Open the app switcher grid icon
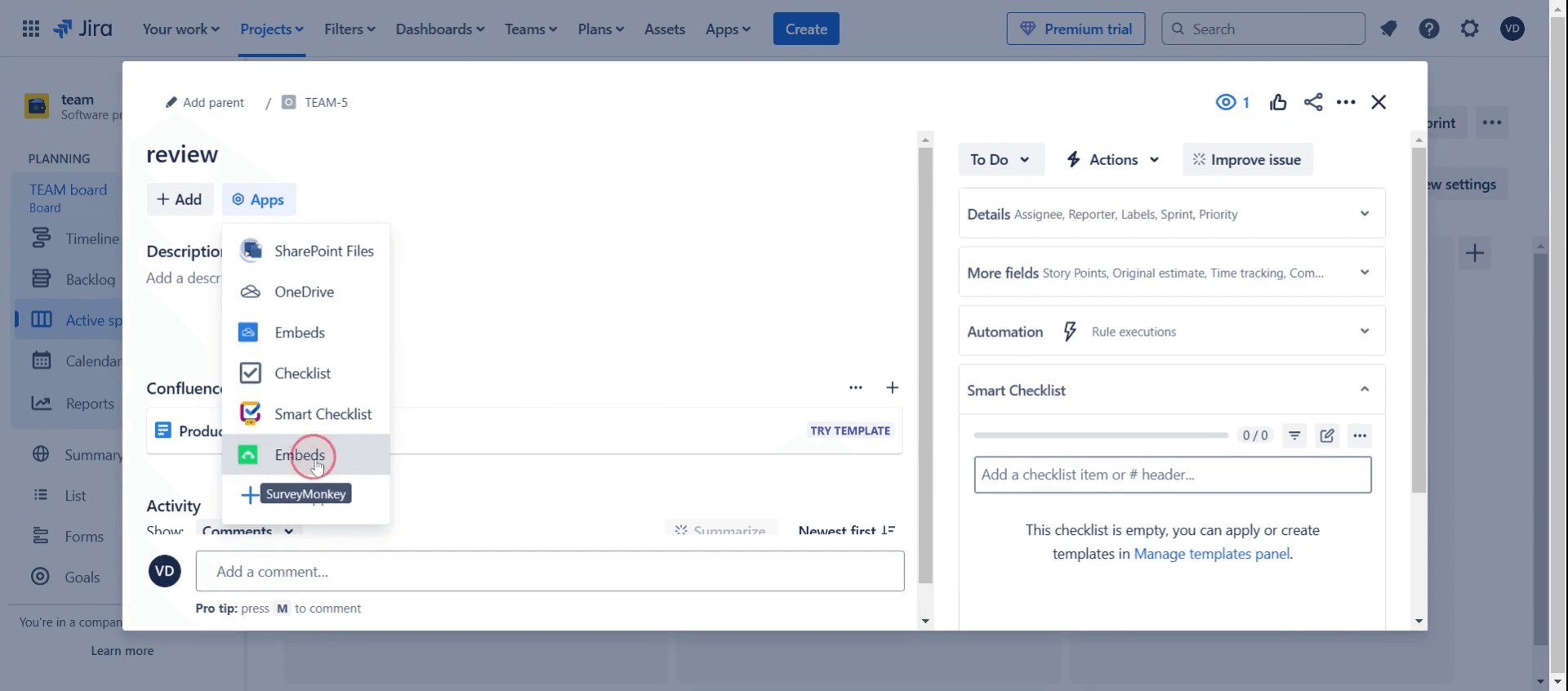Viewport: 1568px width, 691px height. point(31,29)
